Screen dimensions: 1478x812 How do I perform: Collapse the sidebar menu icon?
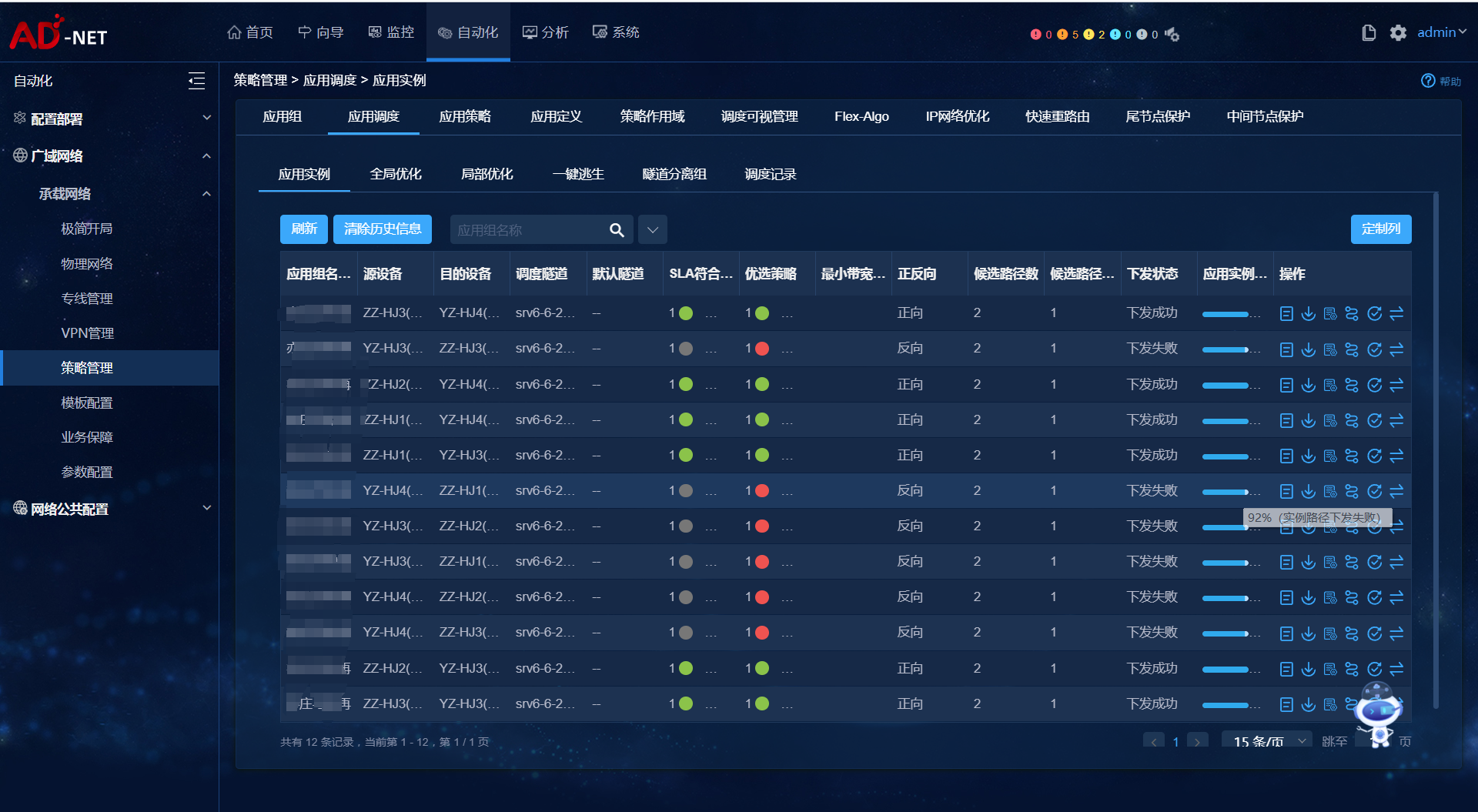tap(196, 81)
